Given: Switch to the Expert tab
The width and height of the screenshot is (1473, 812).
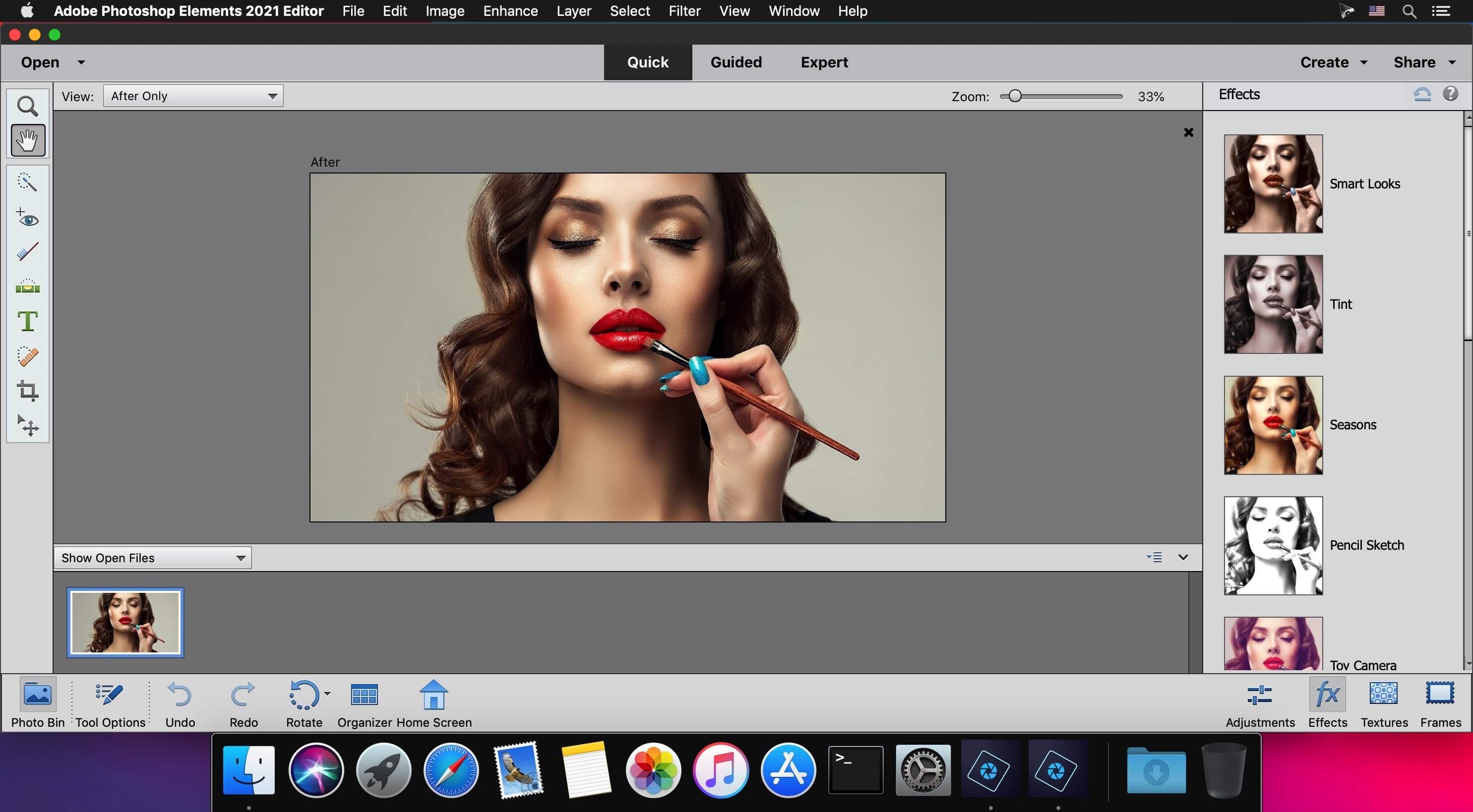Looking at the screenshot, I should point(825,62).
